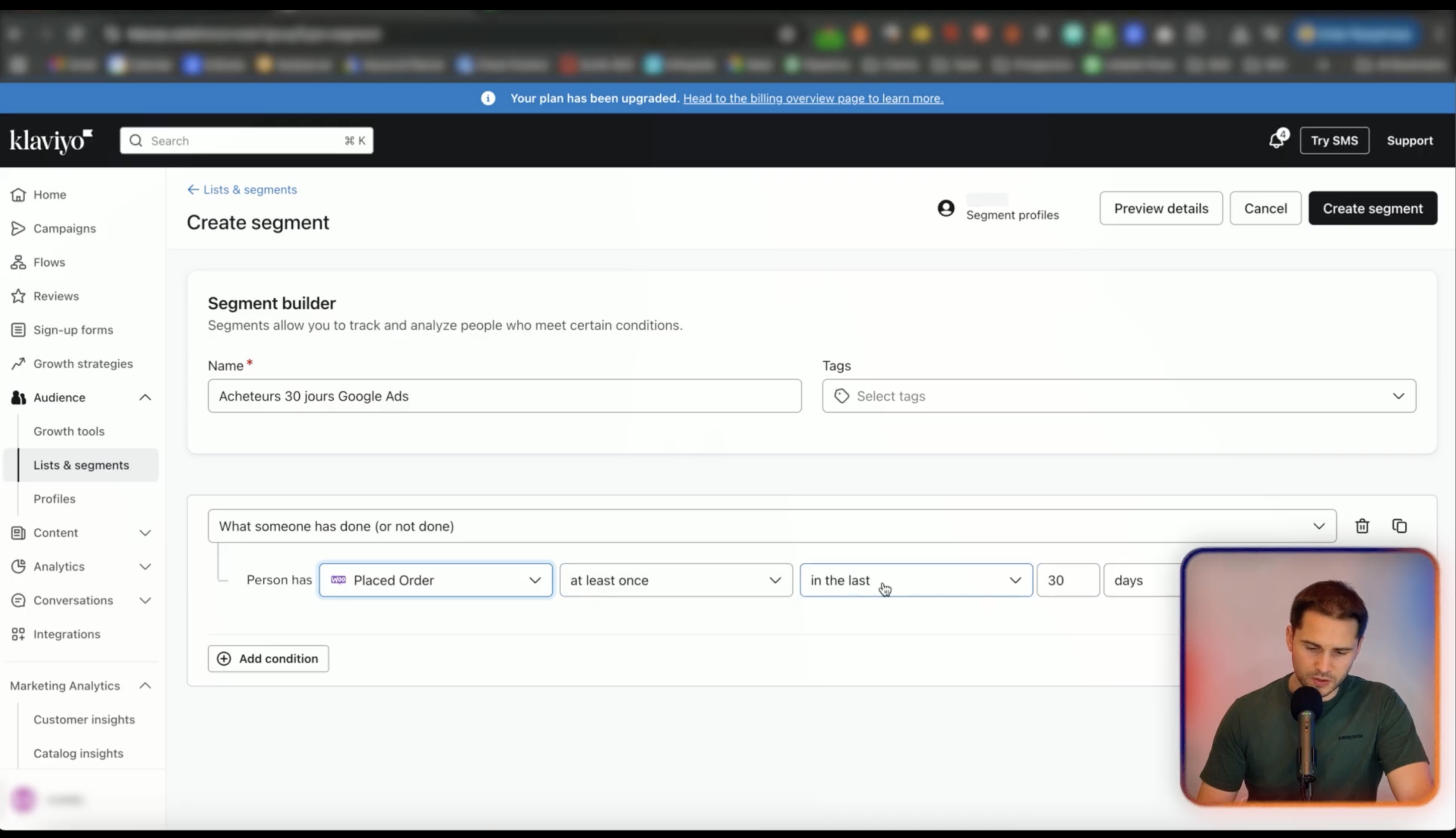Click the info icon in upgrade banner
The width and height of the screenshot is (1456, 838).
click(x=488, y=98)
